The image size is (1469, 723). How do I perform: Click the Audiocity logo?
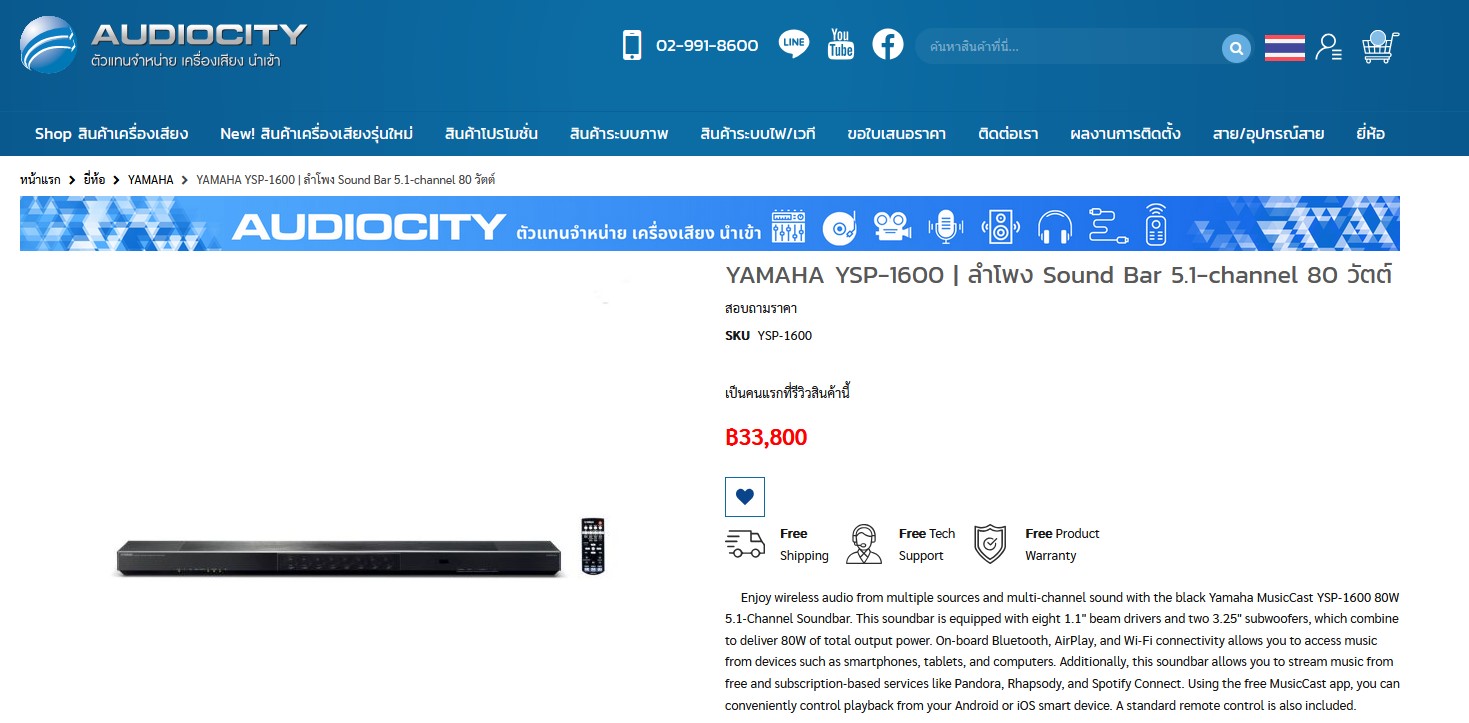point(164,45)
